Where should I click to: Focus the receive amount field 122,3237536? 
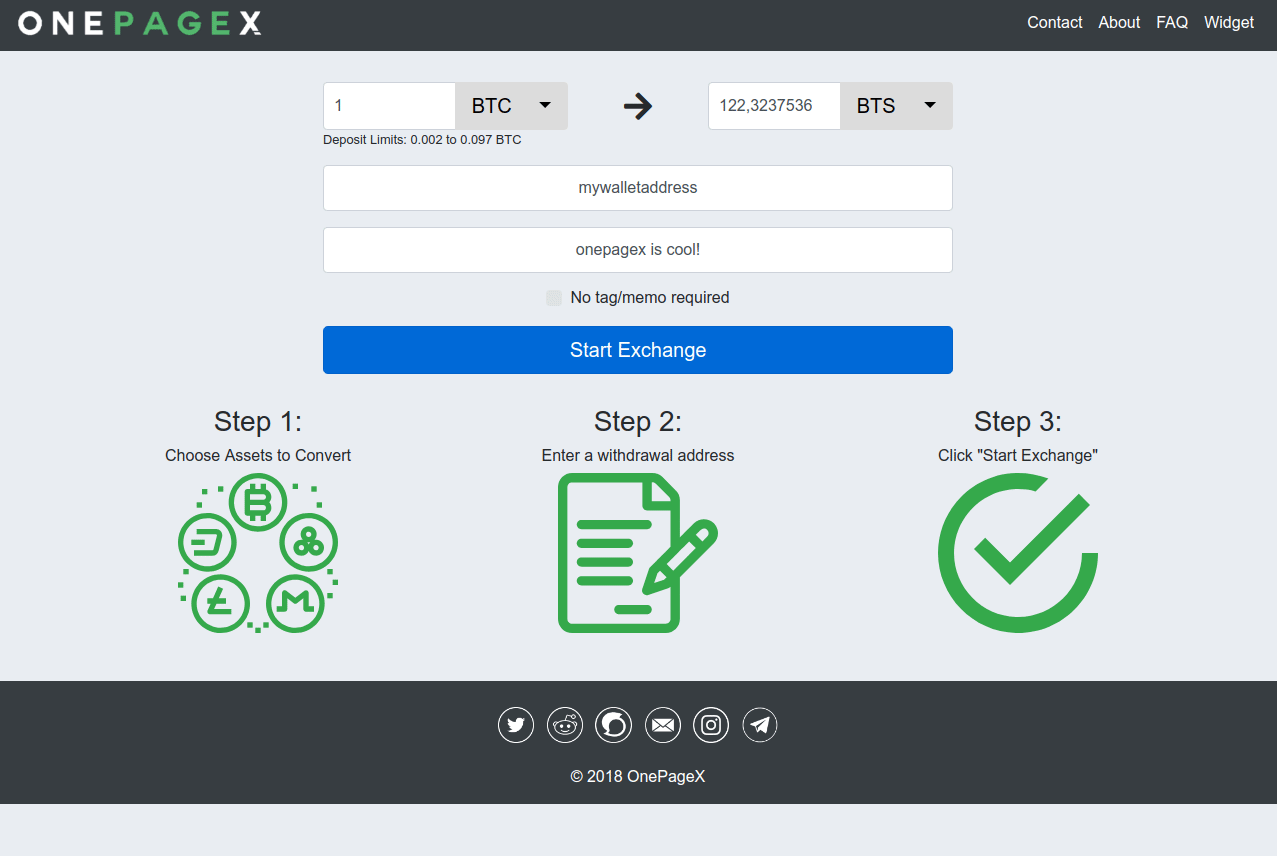point(774,106)
